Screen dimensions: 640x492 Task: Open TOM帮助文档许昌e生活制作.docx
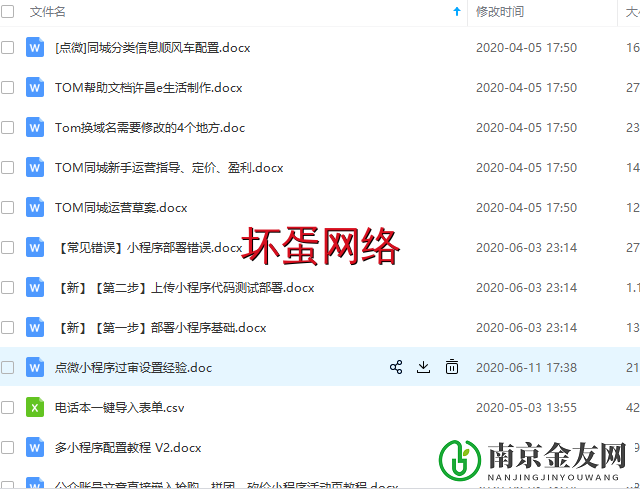pyautogui.click(x=148, y=87)
